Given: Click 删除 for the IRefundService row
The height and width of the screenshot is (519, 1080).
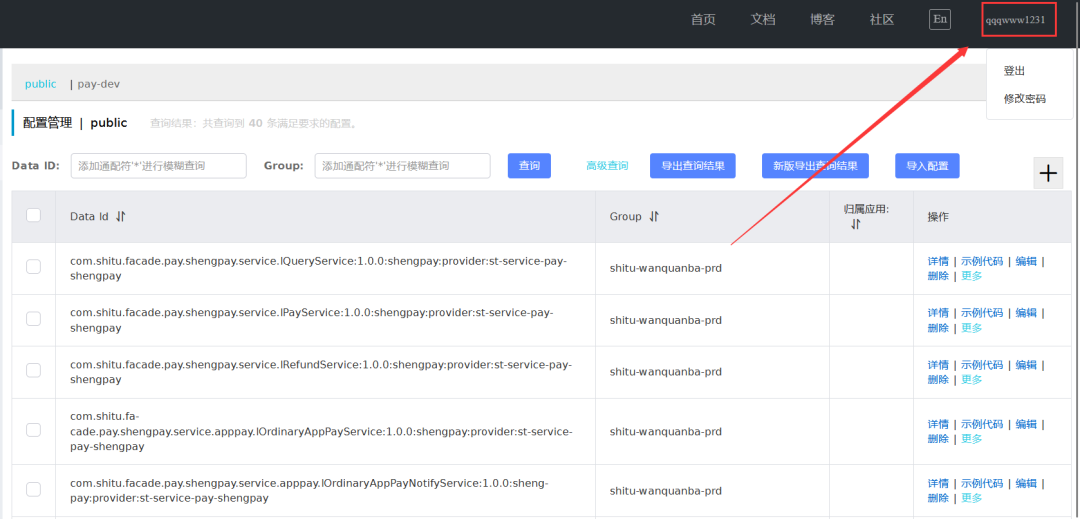Looking at the screenshot, I should [938, 379].
